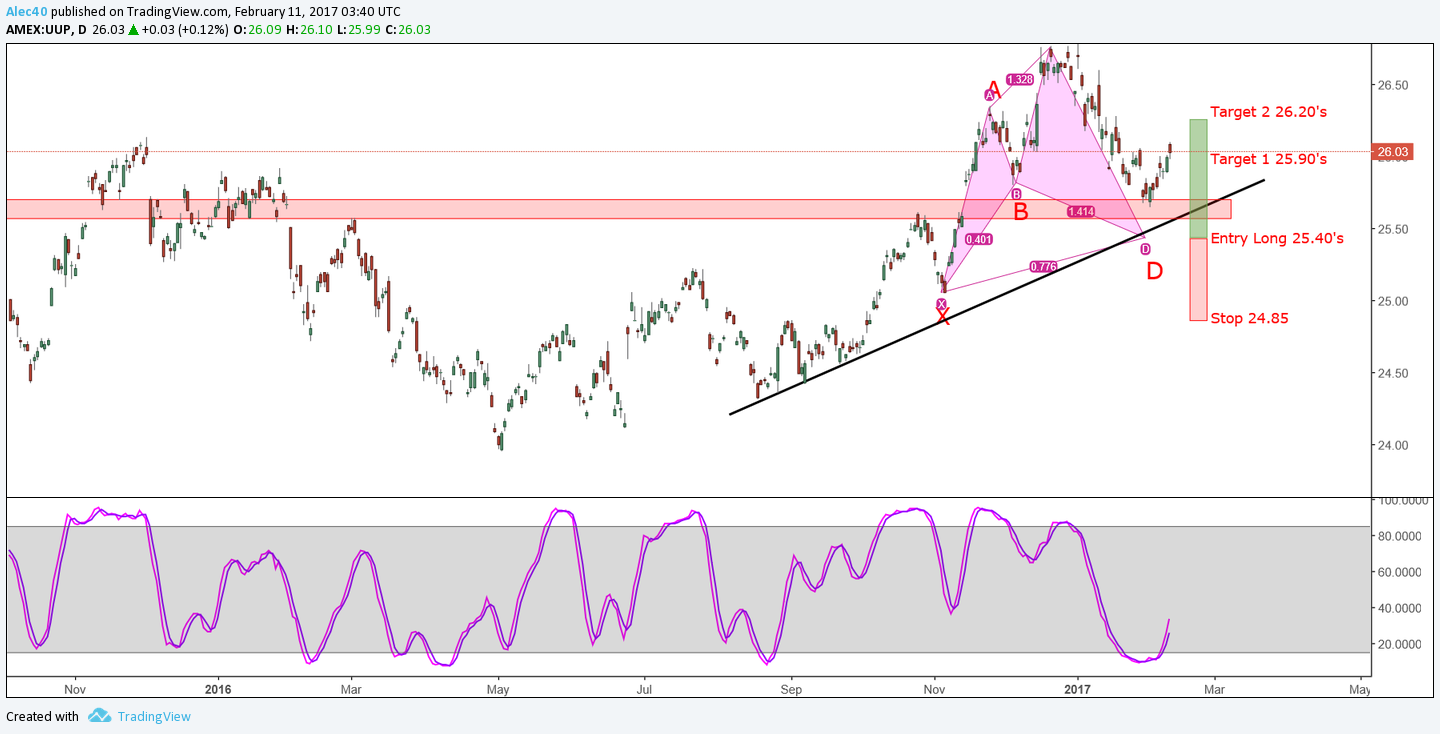This screenshot has height=734, width=1440.
Task: Click the black ascending trendline
Action: (997, 297)
